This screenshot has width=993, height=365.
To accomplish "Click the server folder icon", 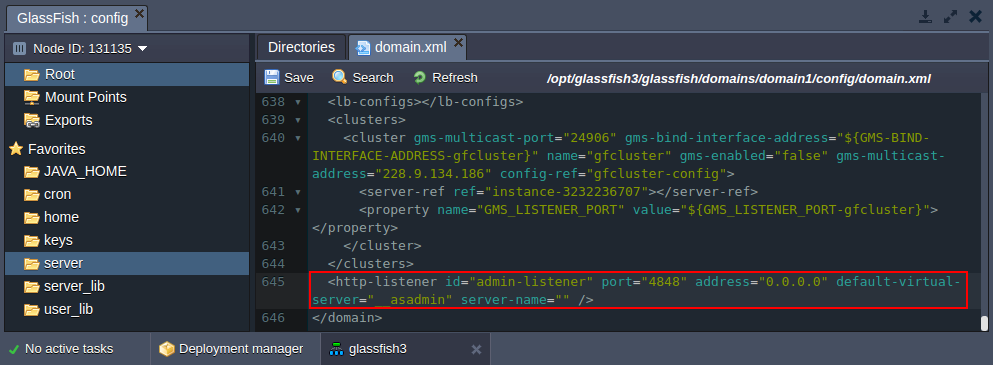I will click(32, 264).
